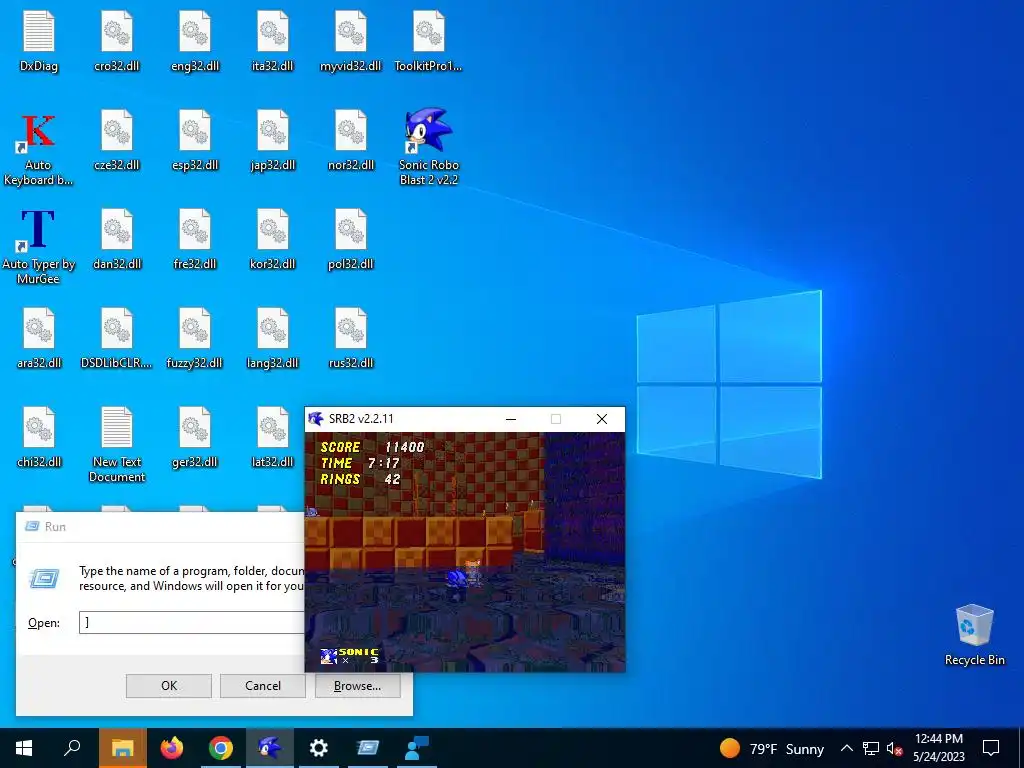The height and width of the screenshot is (768, 1024).
Task: Open the remote/chat app taskbar icon
Action: click(x=417, y=748)
